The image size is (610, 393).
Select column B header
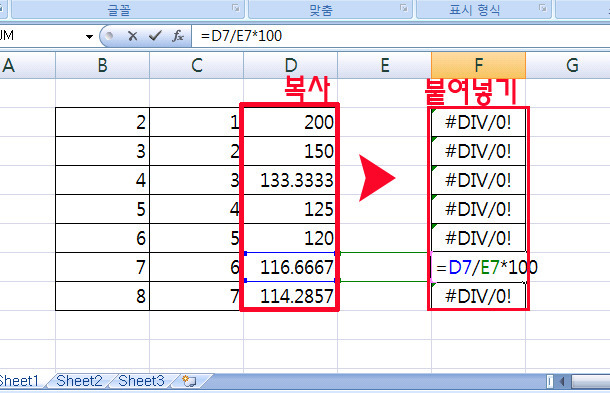[102, 65]
